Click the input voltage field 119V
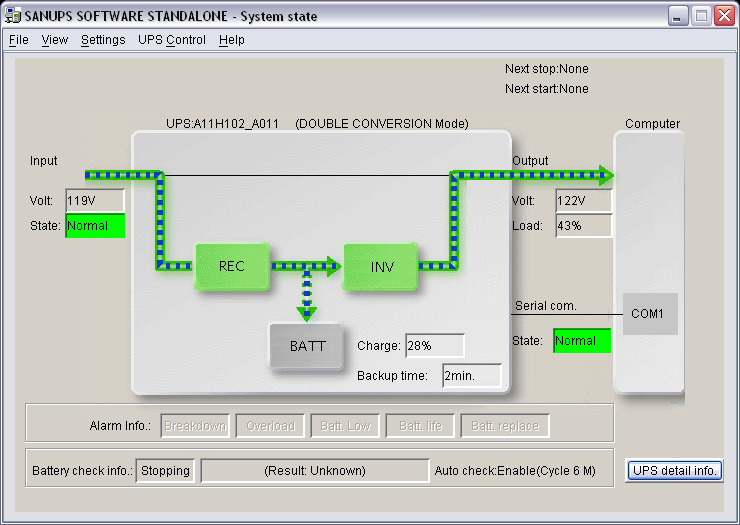The height and width of the screenshot is (525, 740). pos(95,201)
